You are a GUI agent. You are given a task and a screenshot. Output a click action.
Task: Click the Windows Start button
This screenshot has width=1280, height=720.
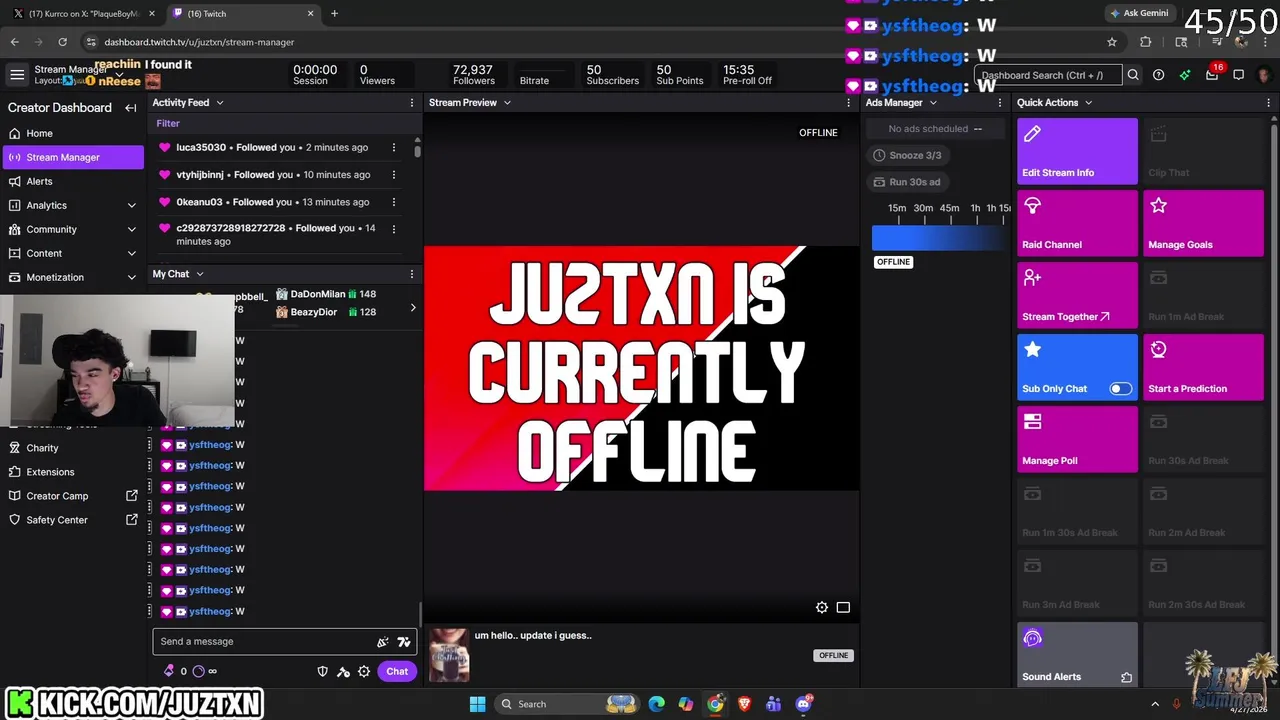click(477, 704)
